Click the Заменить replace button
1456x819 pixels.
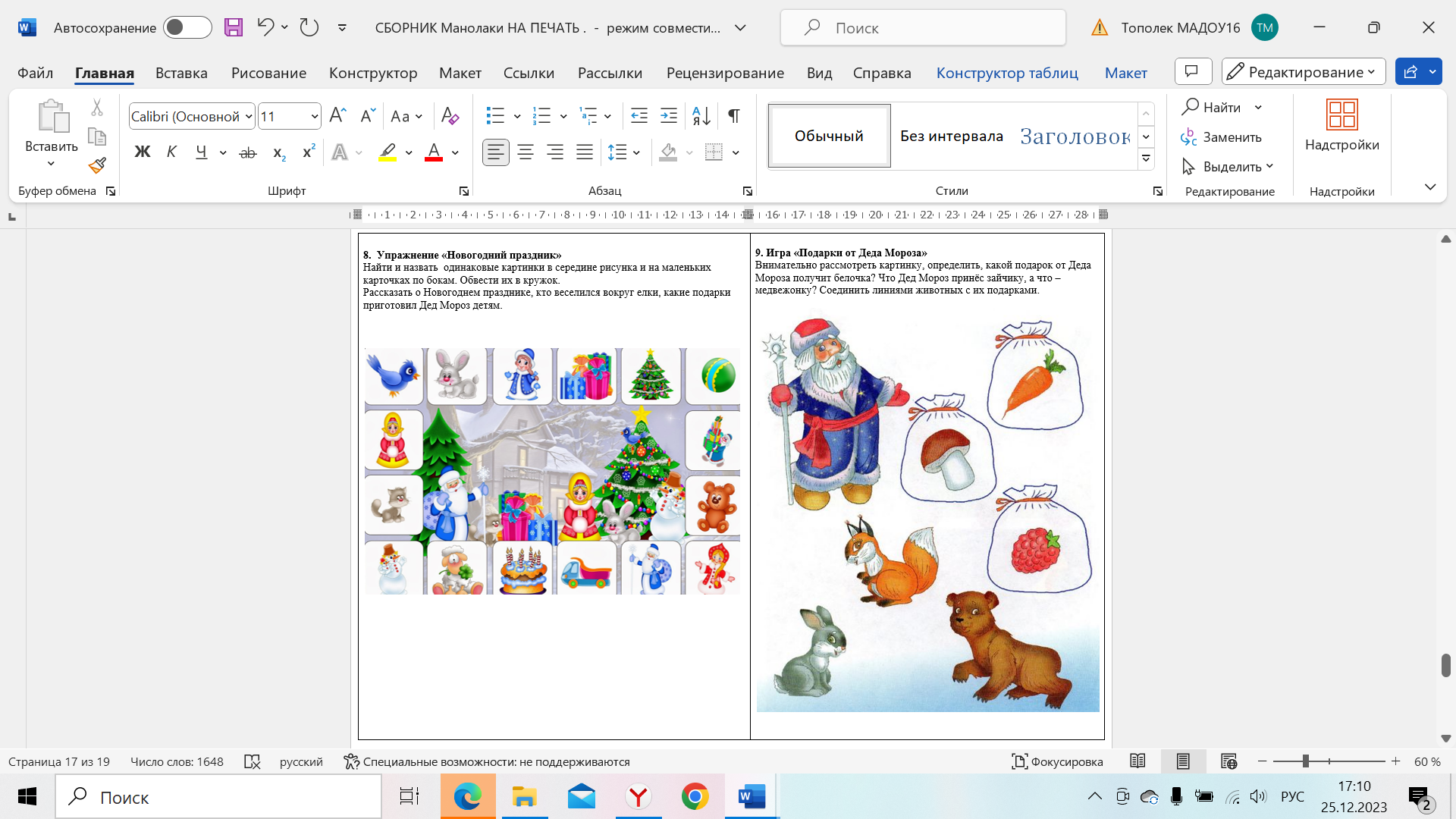1222,137
